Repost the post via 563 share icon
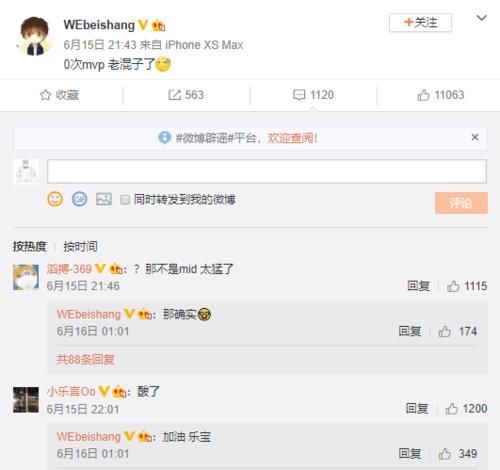The width and height of the screenshot is (500, 470). click(186, 95)
